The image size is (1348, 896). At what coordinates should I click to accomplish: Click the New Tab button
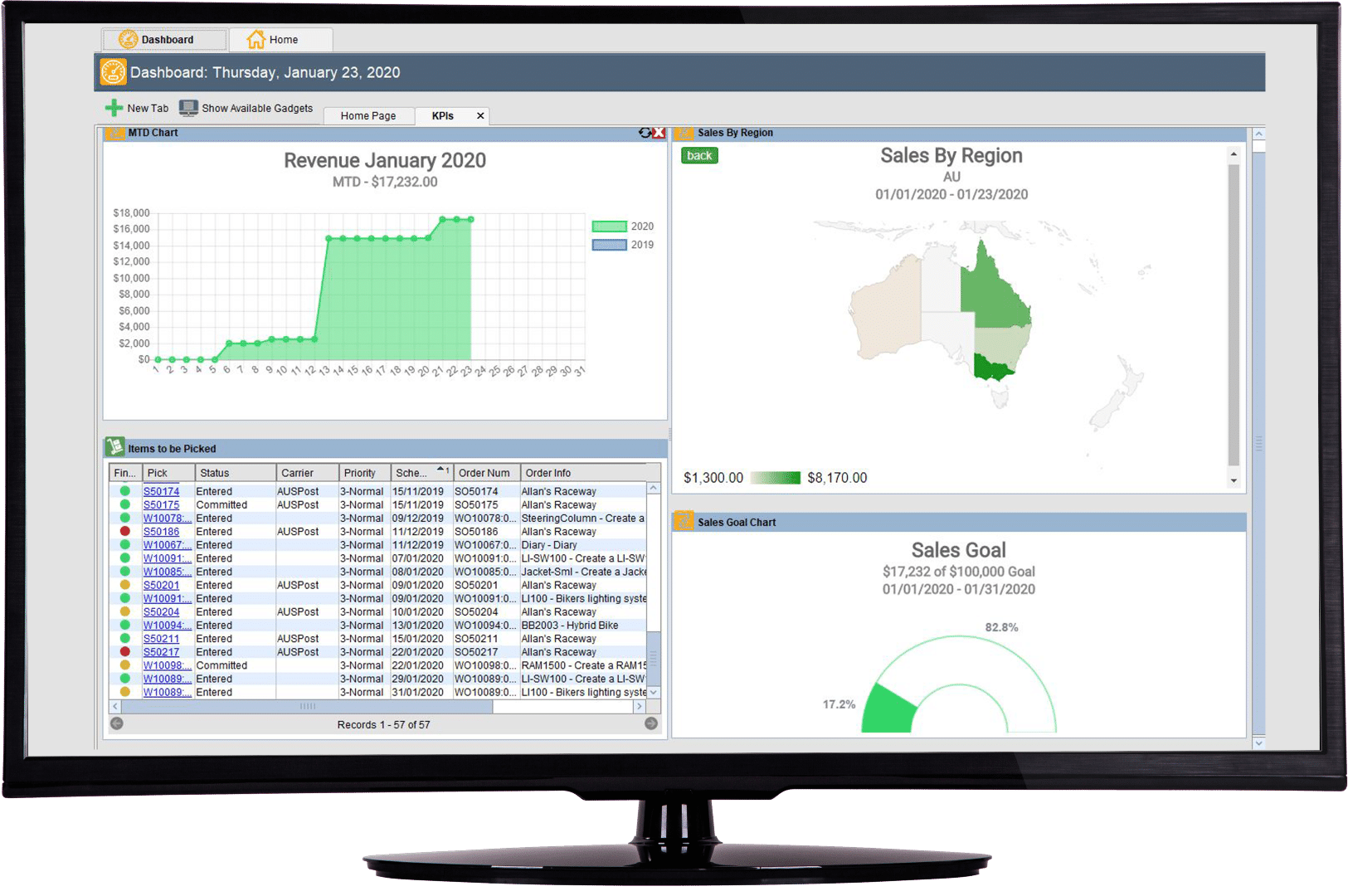click(x=137, y=108)
